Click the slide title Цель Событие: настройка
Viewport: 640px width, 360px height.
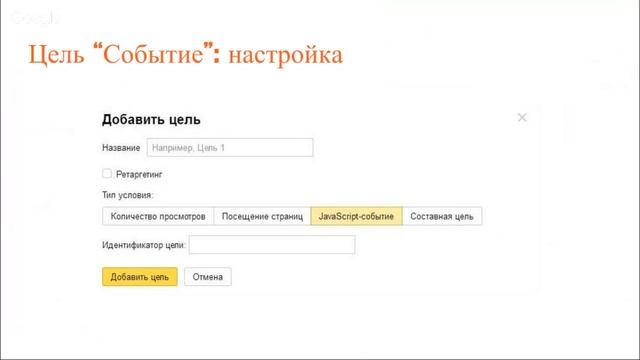[x=186, y=54]
